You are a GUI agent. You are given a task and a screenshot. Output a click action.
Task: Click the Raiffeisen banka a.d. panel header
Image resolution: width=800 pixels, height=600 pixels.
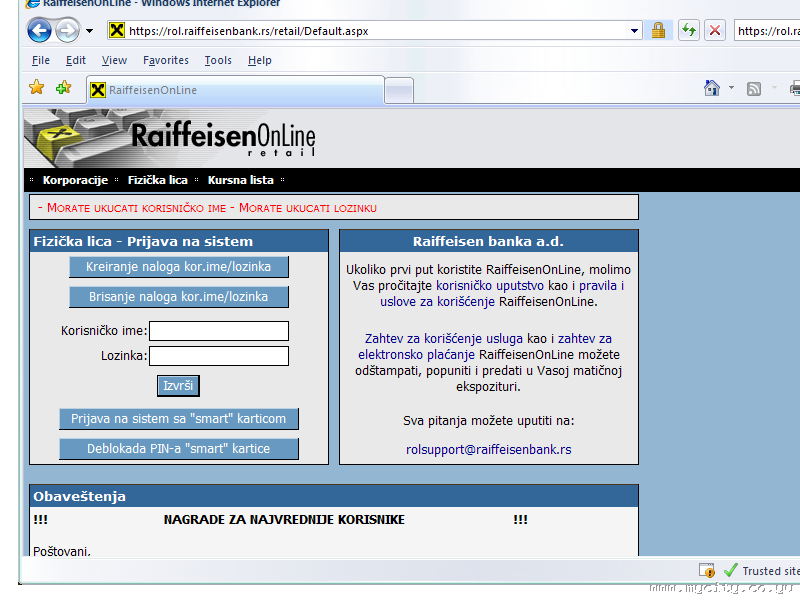coord(489,241)
